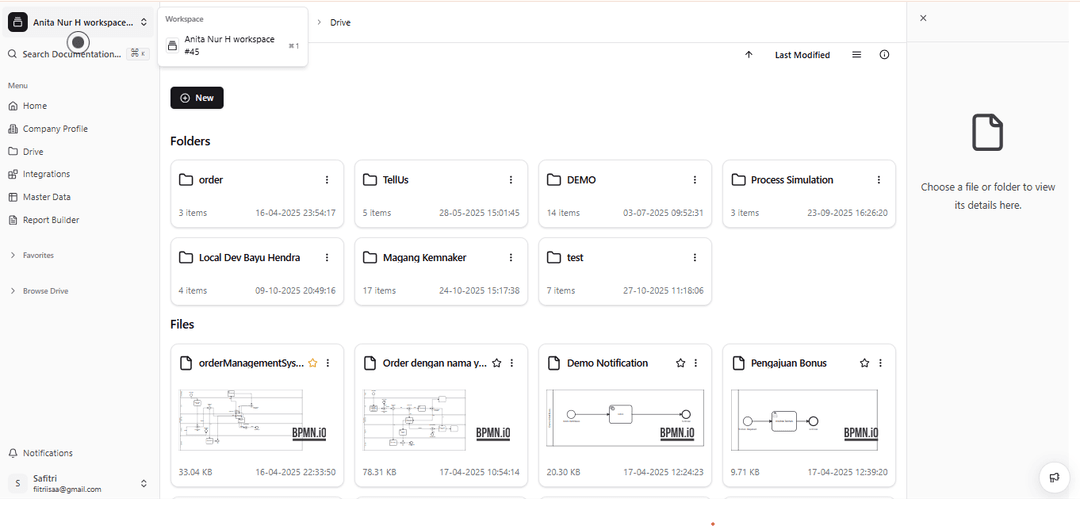
Task: Open the feedback megaphone floating button
Action: coord(1054,477)
